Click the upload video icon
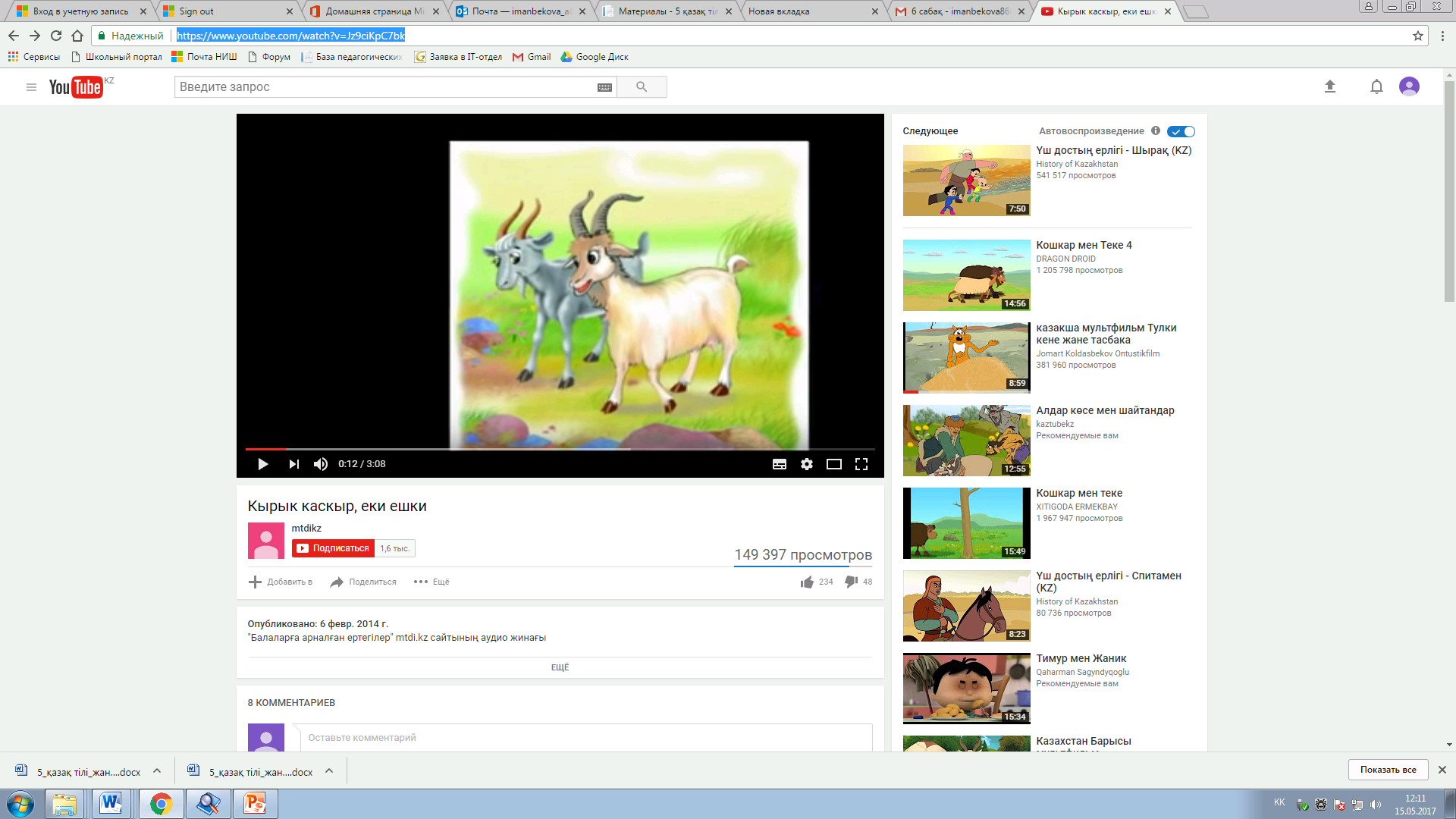 [x=1329, y=86]
